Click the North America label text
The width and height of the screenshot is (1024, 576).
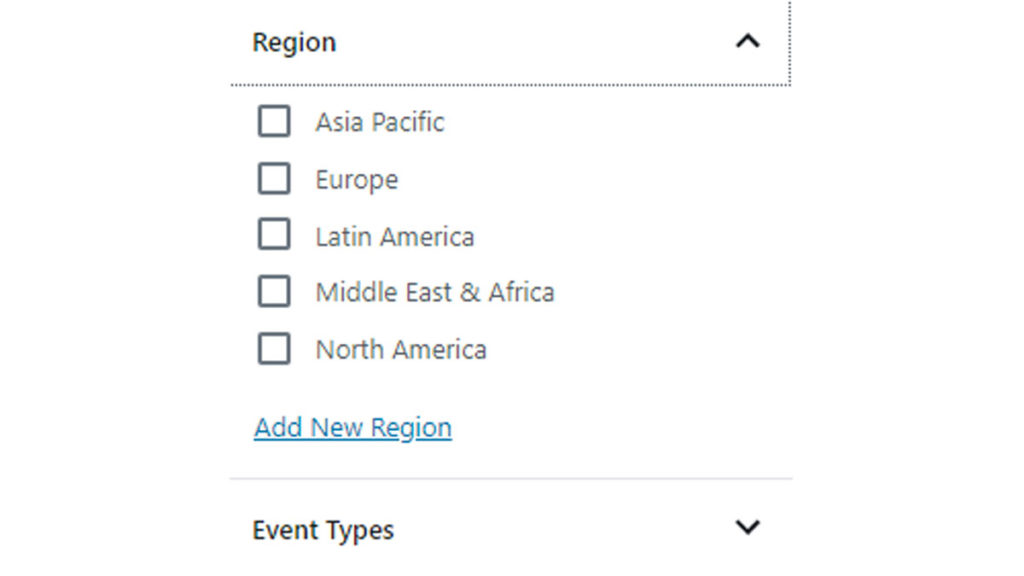point(401,350)
